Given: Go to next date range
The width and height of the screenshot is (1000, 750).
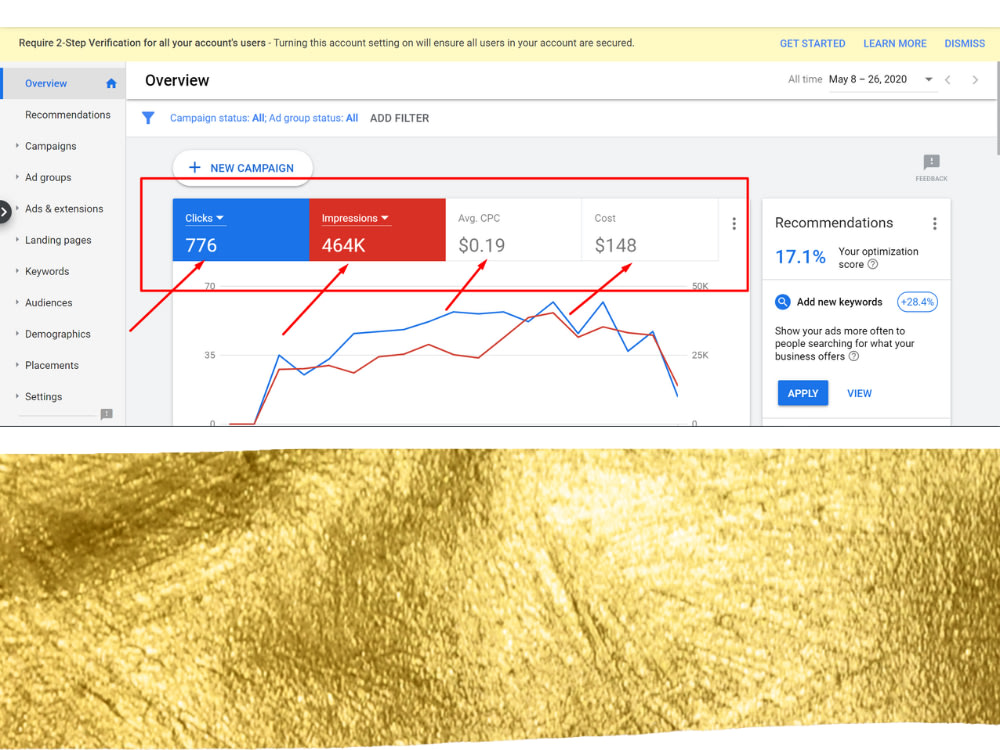Looking at the screenshot, I should click(974, 80).
